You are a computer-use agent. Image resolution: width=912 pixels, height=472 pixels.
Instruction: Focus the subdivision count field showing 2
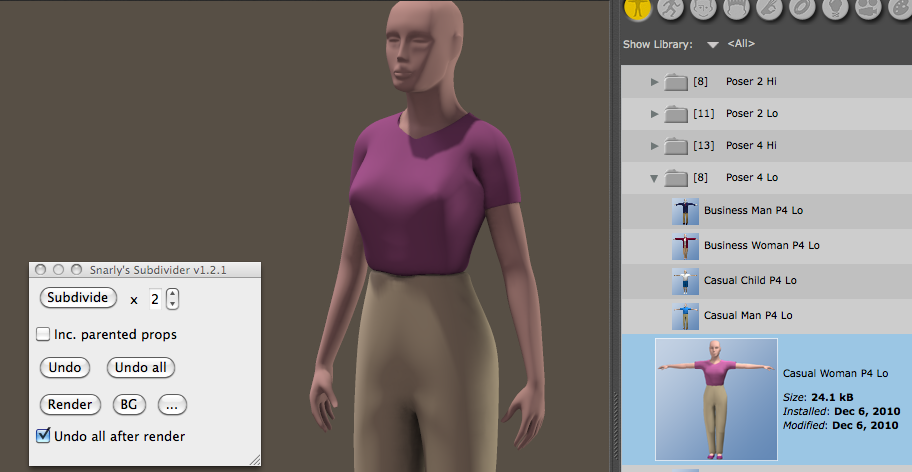coord(155,299)
